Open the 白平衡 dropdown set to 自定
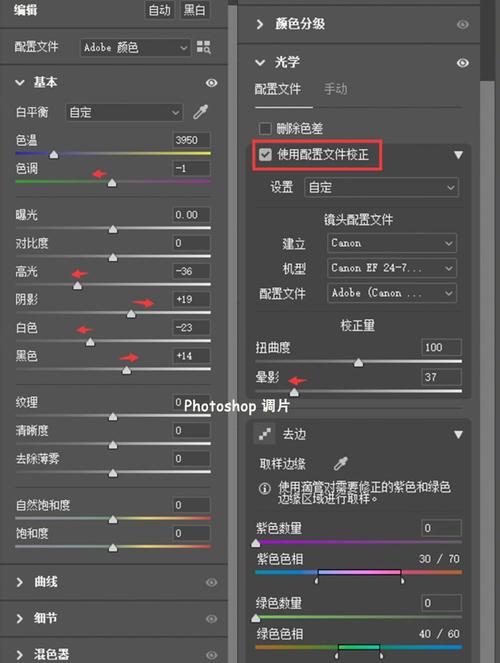Screen dimensions: 500x663 coord(124,112)
